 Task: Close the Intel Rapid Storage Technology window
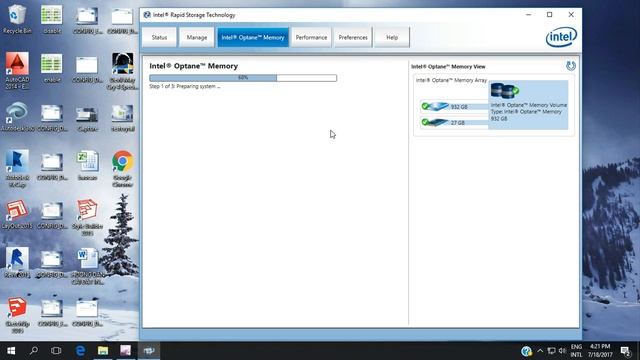click(x=571, y=15)
